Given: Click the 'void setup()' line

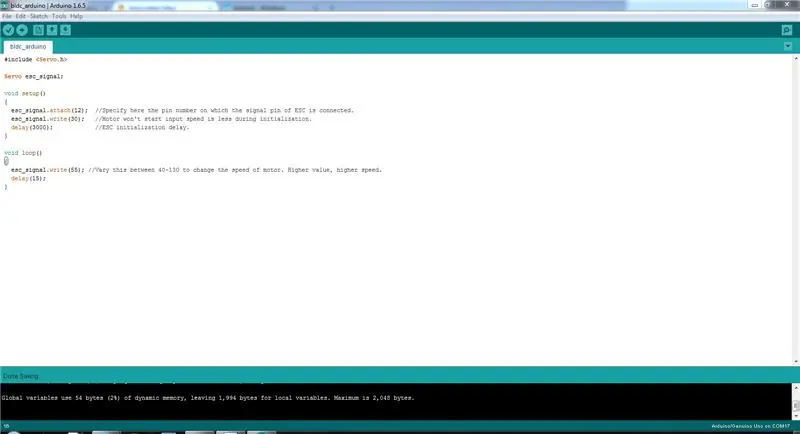Looking at the screenshot, I should (x=25, y=94).
